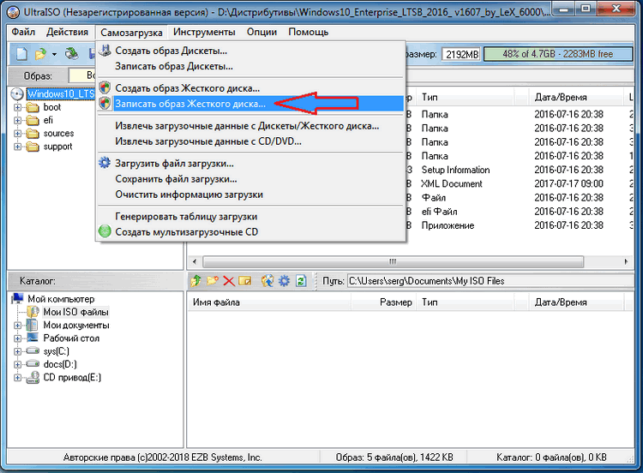Click status text Образ: 5 файла(ов), 1422 KB
643x473 pixels.
click(394, 457)
